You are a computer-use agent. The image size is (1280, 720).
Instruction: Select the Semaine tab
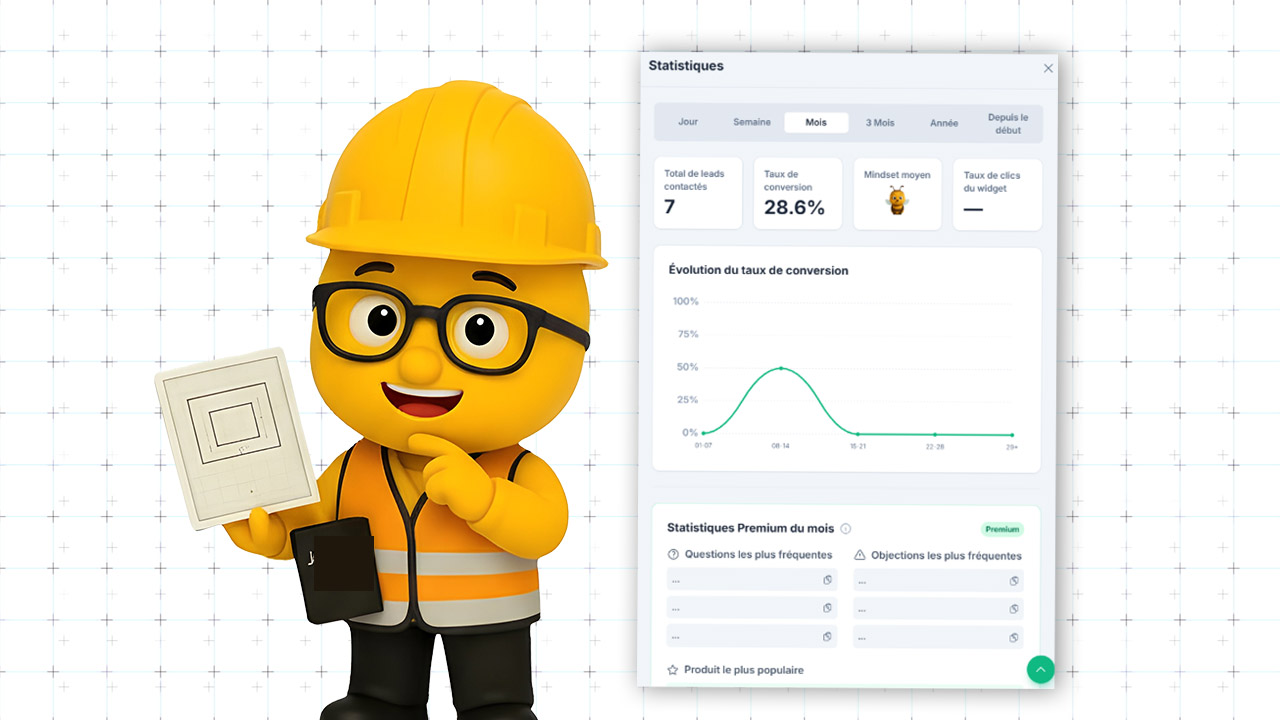point(751,122)
